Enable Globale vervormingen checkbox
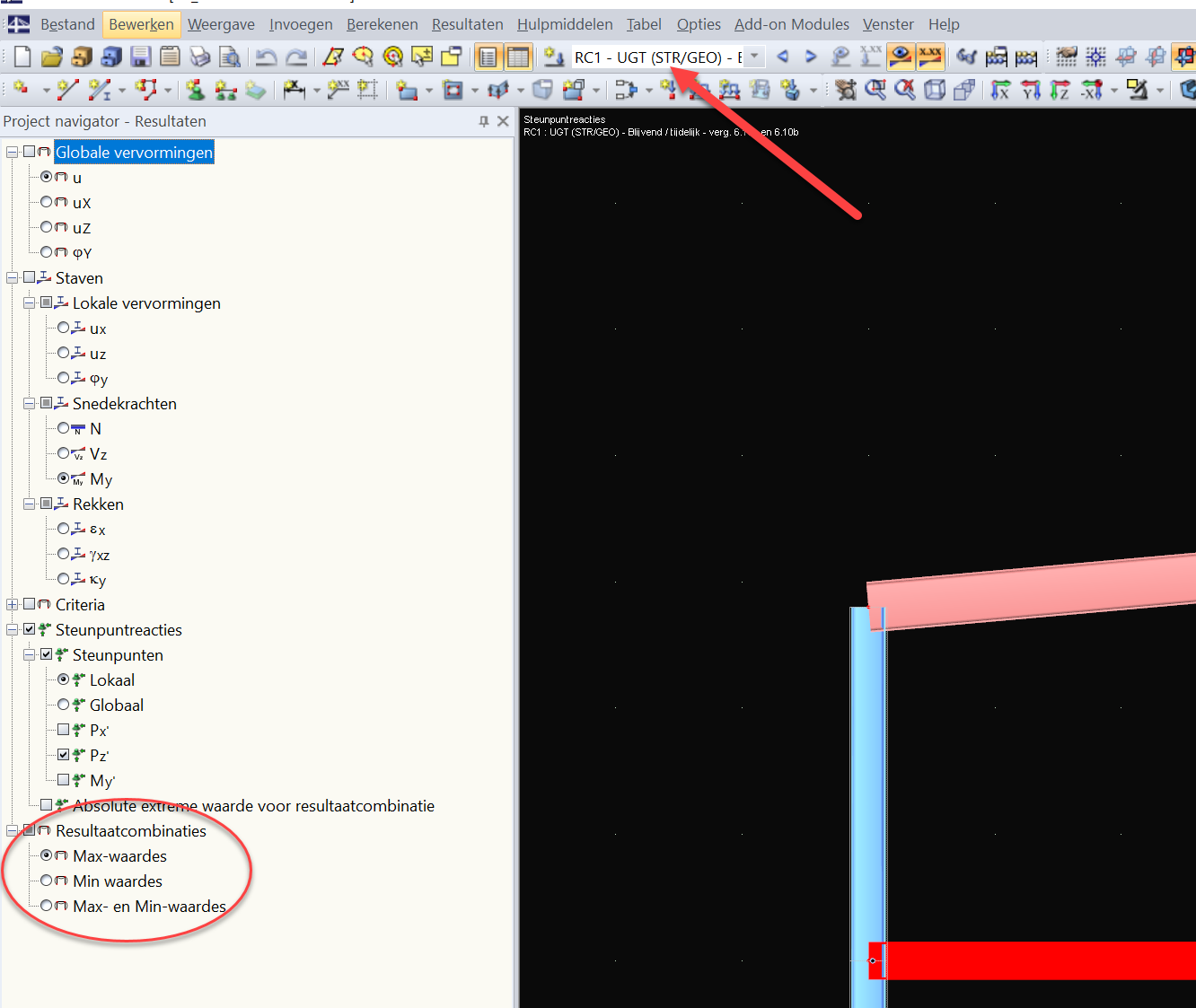This screenshot has height=1008, width=1196. [x=30, y=152]
